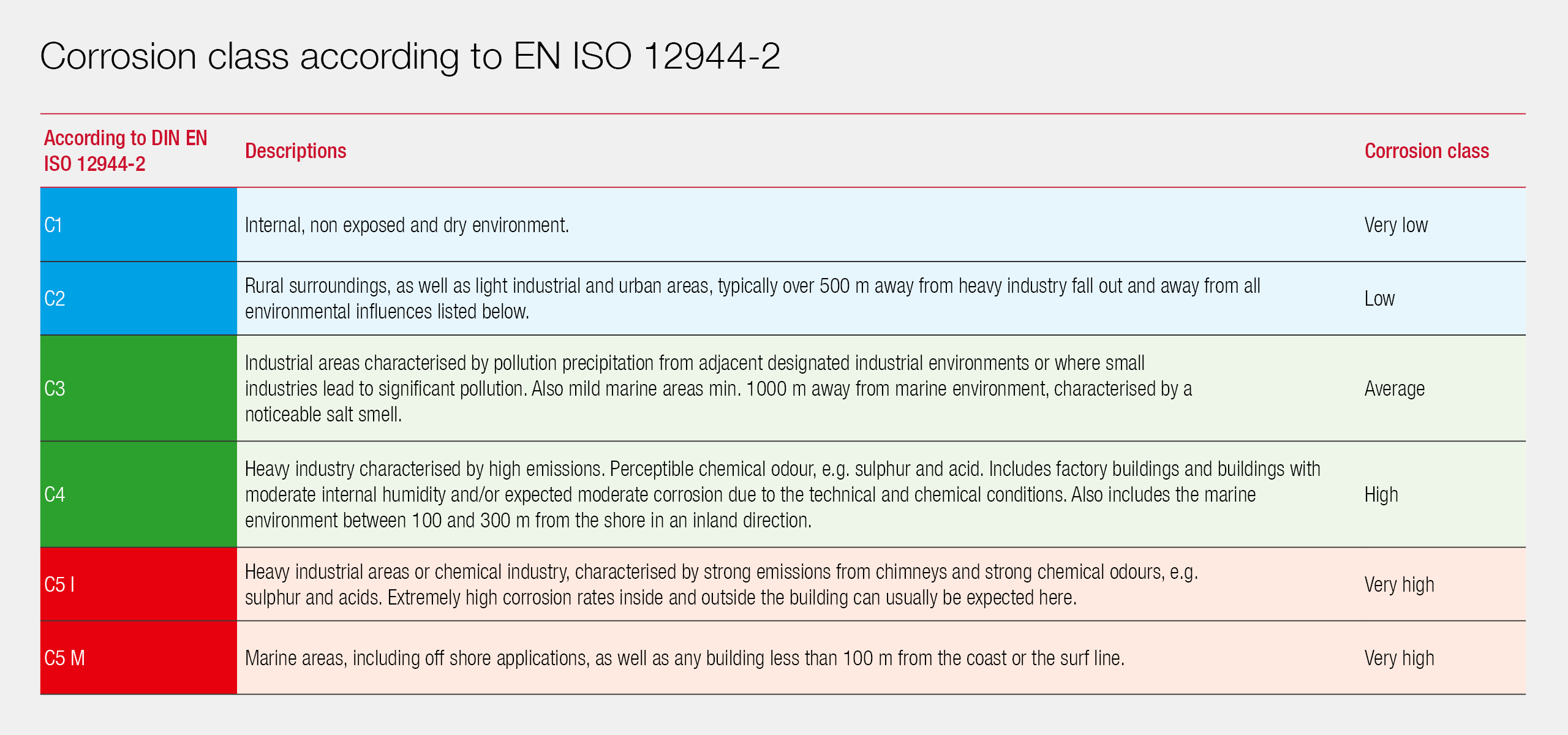Click the blue C2 cell
Screen dimensions: 1568x735
138,298
